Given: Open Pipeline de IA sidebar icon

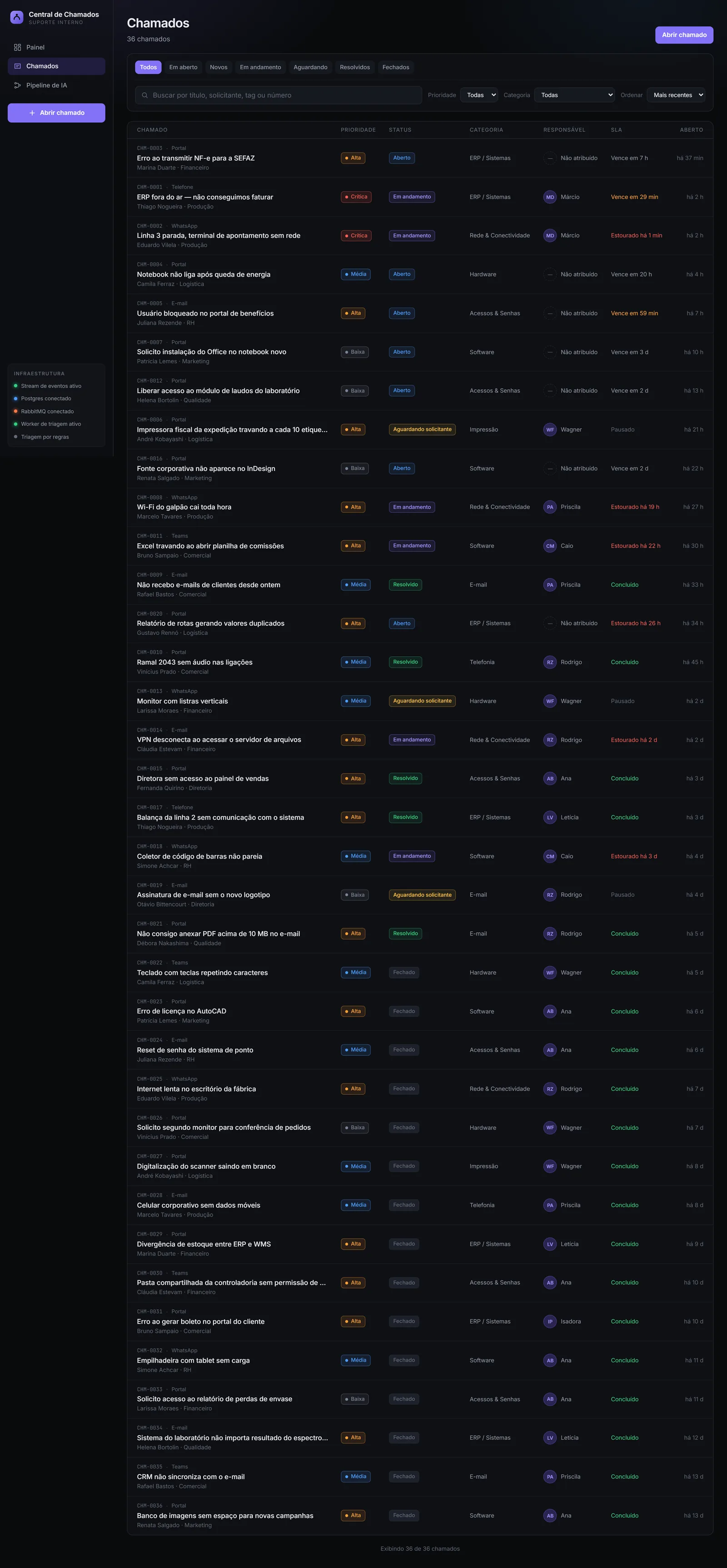Looking at the screenshot, I should pos(18,85).
